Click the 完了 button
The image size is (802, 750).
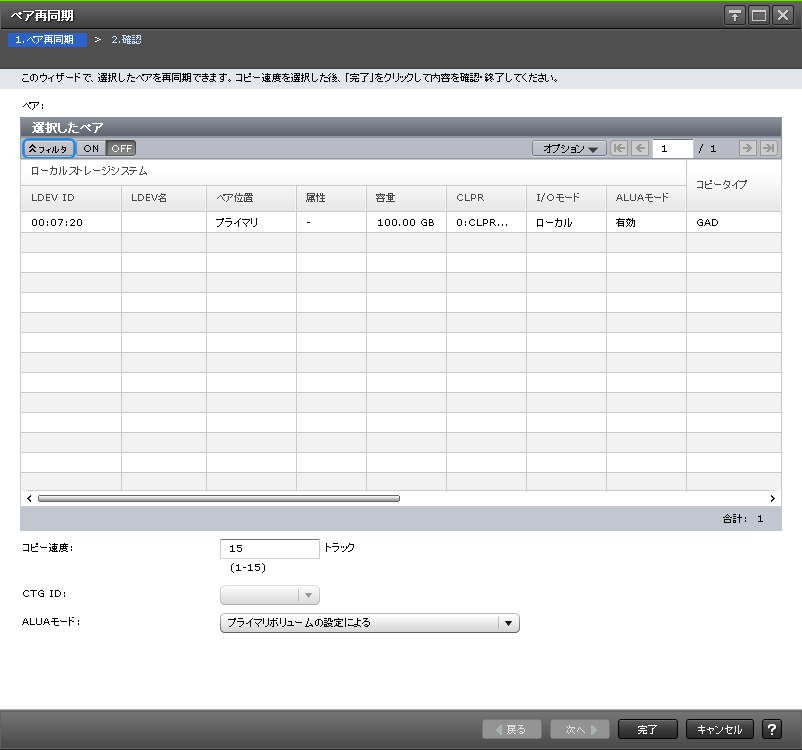pyautogui.click(x=647, y=729)
